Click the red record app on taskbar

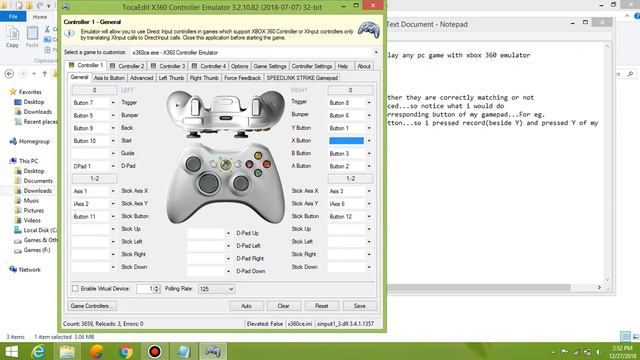coord(155,351)
